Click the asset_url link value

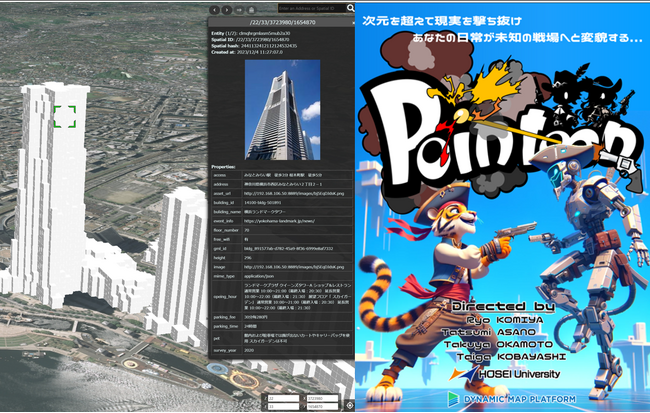click(294, 193)
